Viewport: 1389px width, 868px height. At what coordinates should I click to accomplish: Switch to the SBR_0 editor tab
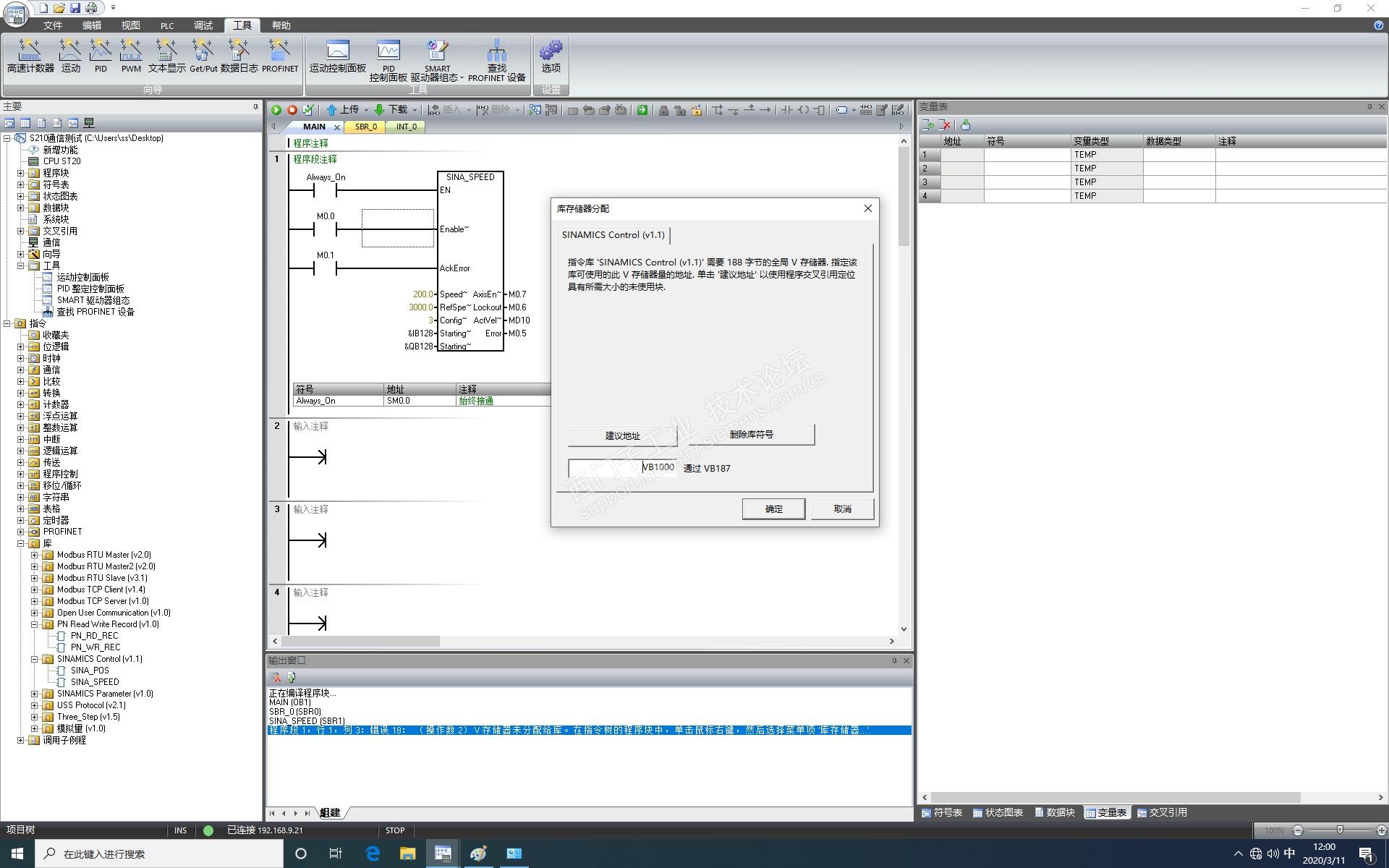coord(365,127)
